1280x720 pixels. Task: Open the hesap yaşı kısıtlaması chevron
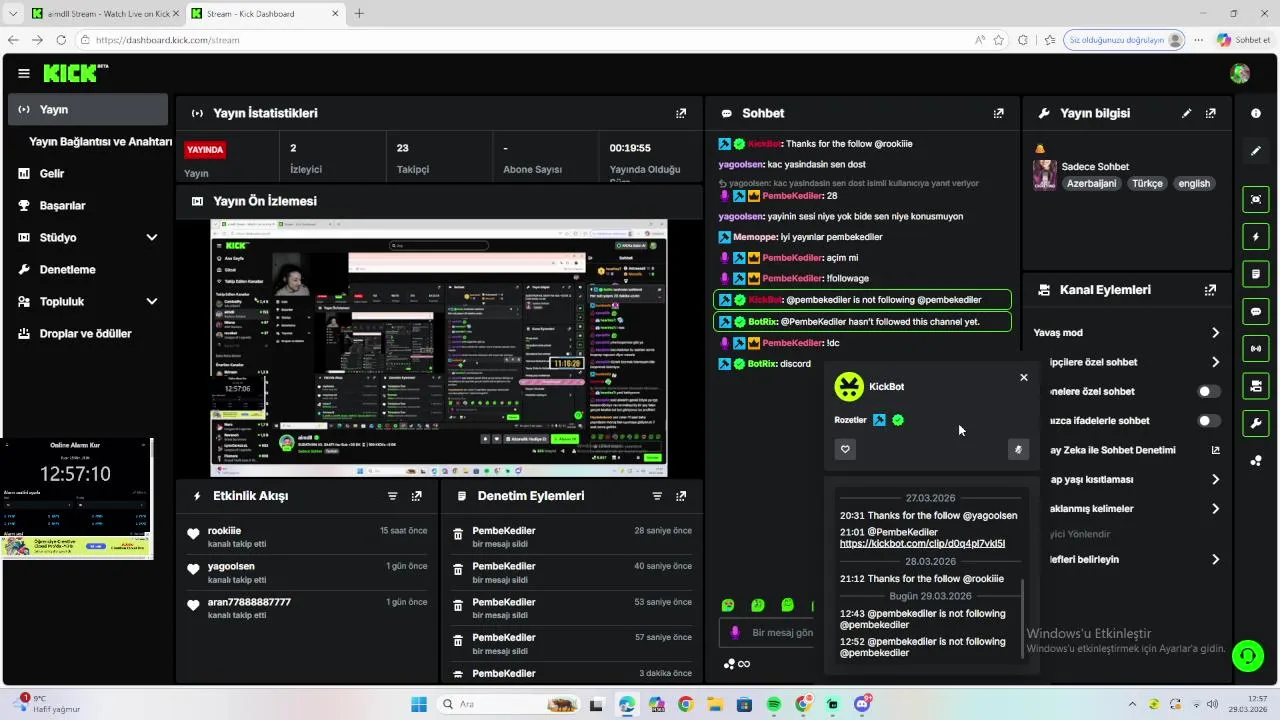1215,480
